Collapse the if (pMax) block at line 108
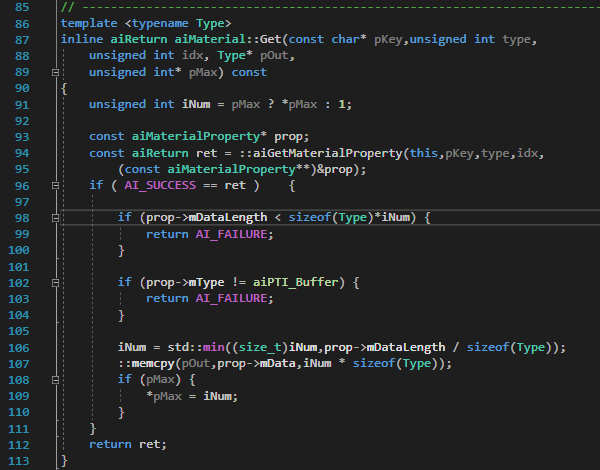 (x=55, y=380)
